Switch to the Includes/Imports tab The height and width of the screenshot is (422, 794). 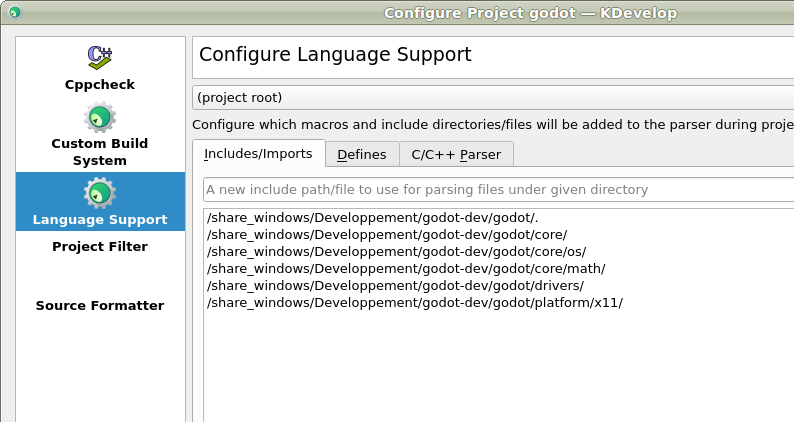(x=258, y=154)
